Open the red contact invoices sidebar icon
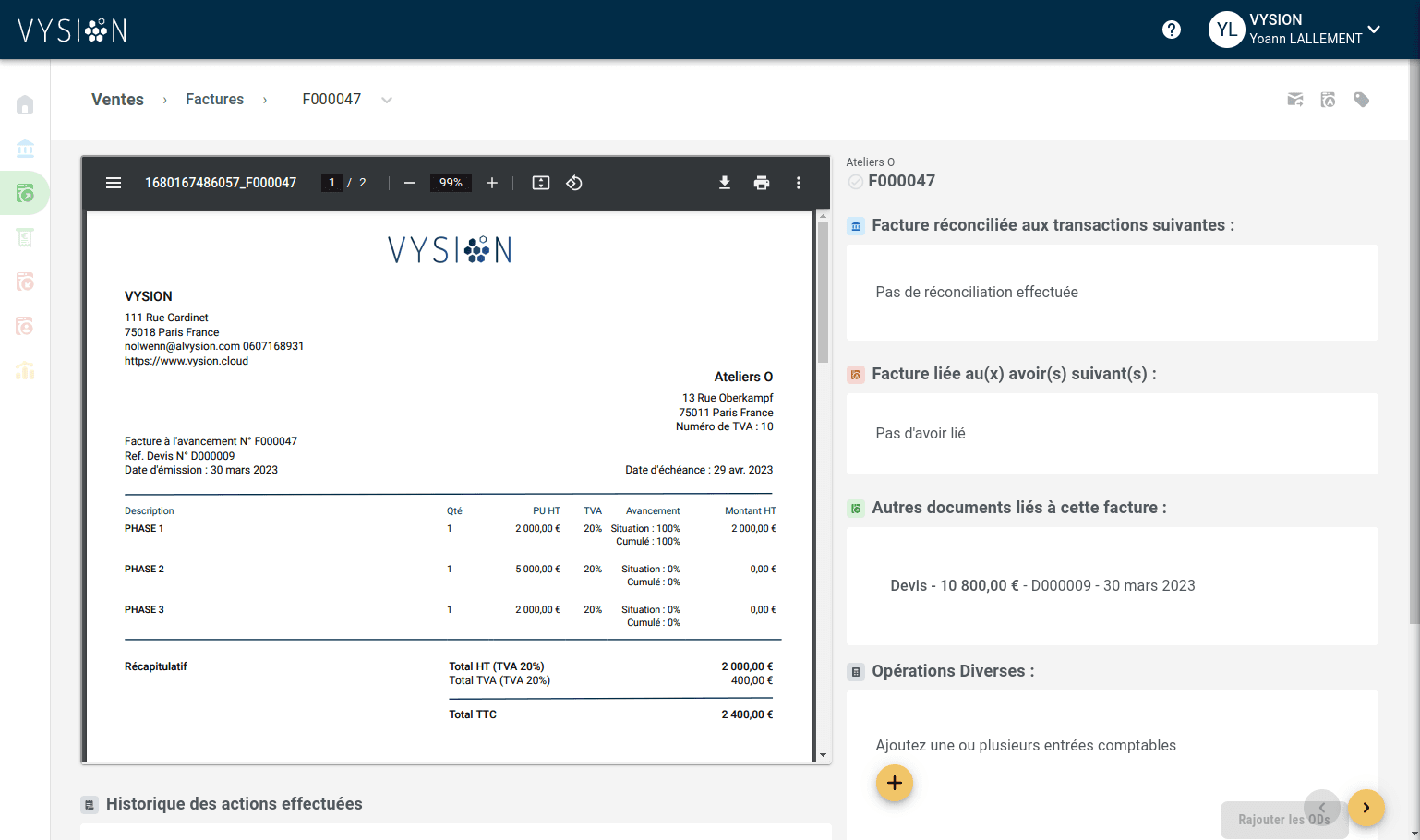1420x840 pixels. pyautogui.click(x=25, y=326)
